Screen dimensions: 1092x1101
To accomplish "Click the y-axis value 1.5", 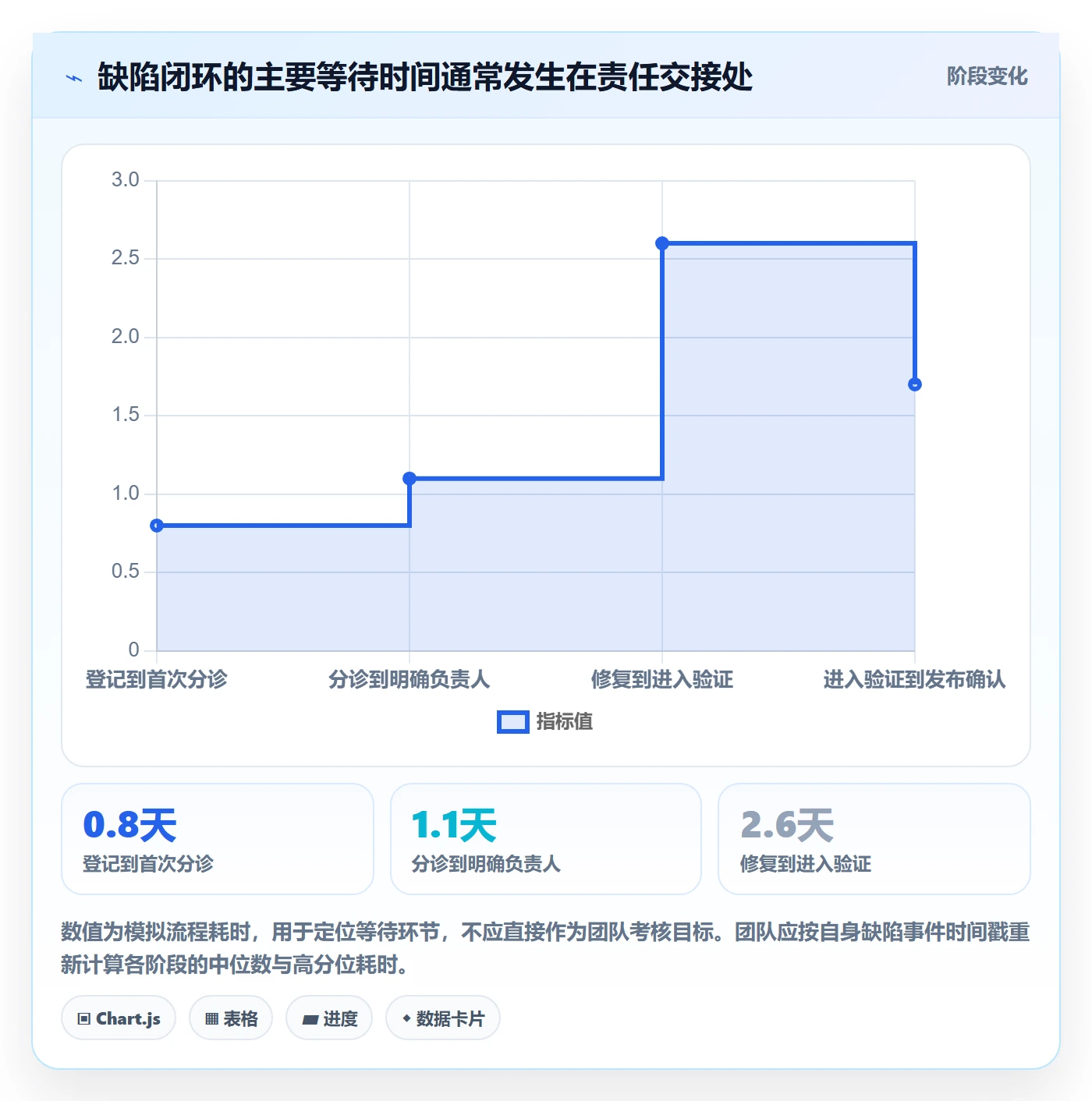I will [126, 415].
